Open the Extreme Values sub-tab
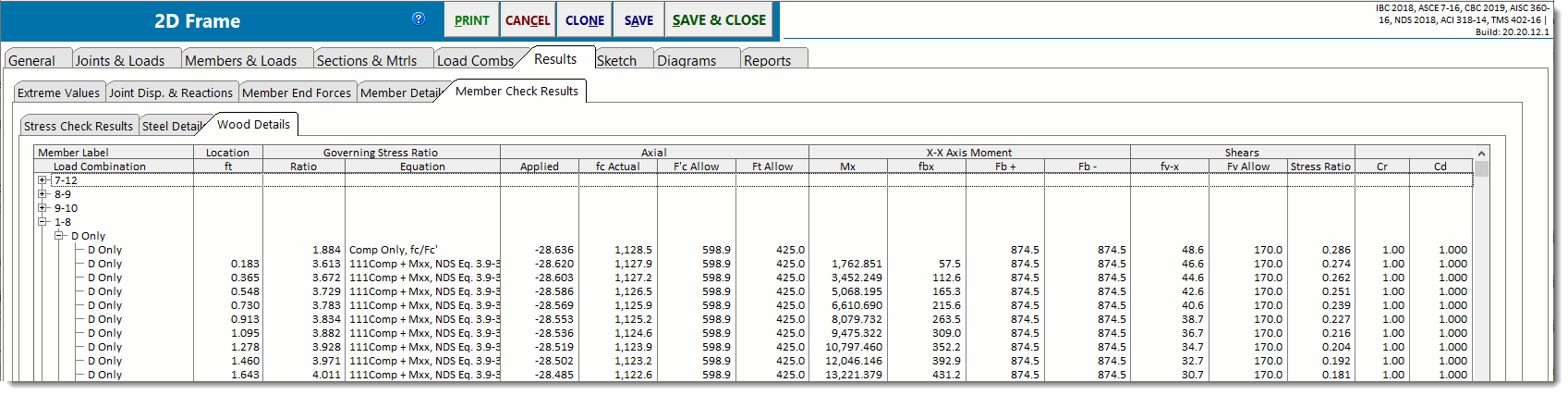This screenshot has width=1568, height=395. click(x=58, y=93)
